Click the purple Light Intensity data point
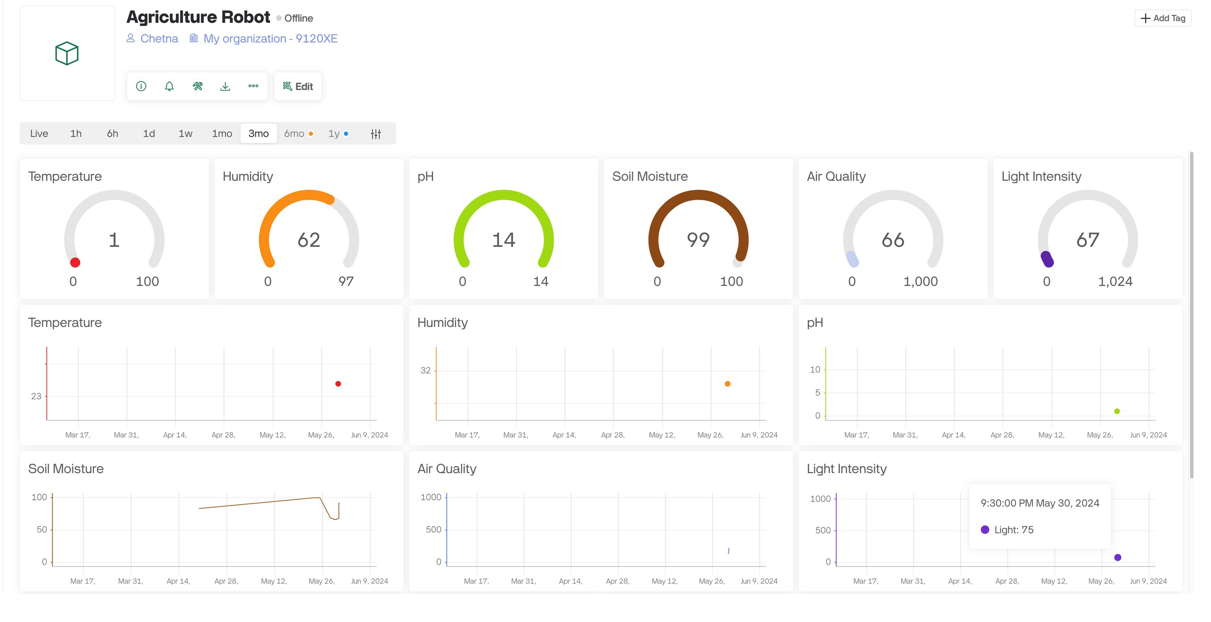Screen dimensions: 1211x622 1117,557
